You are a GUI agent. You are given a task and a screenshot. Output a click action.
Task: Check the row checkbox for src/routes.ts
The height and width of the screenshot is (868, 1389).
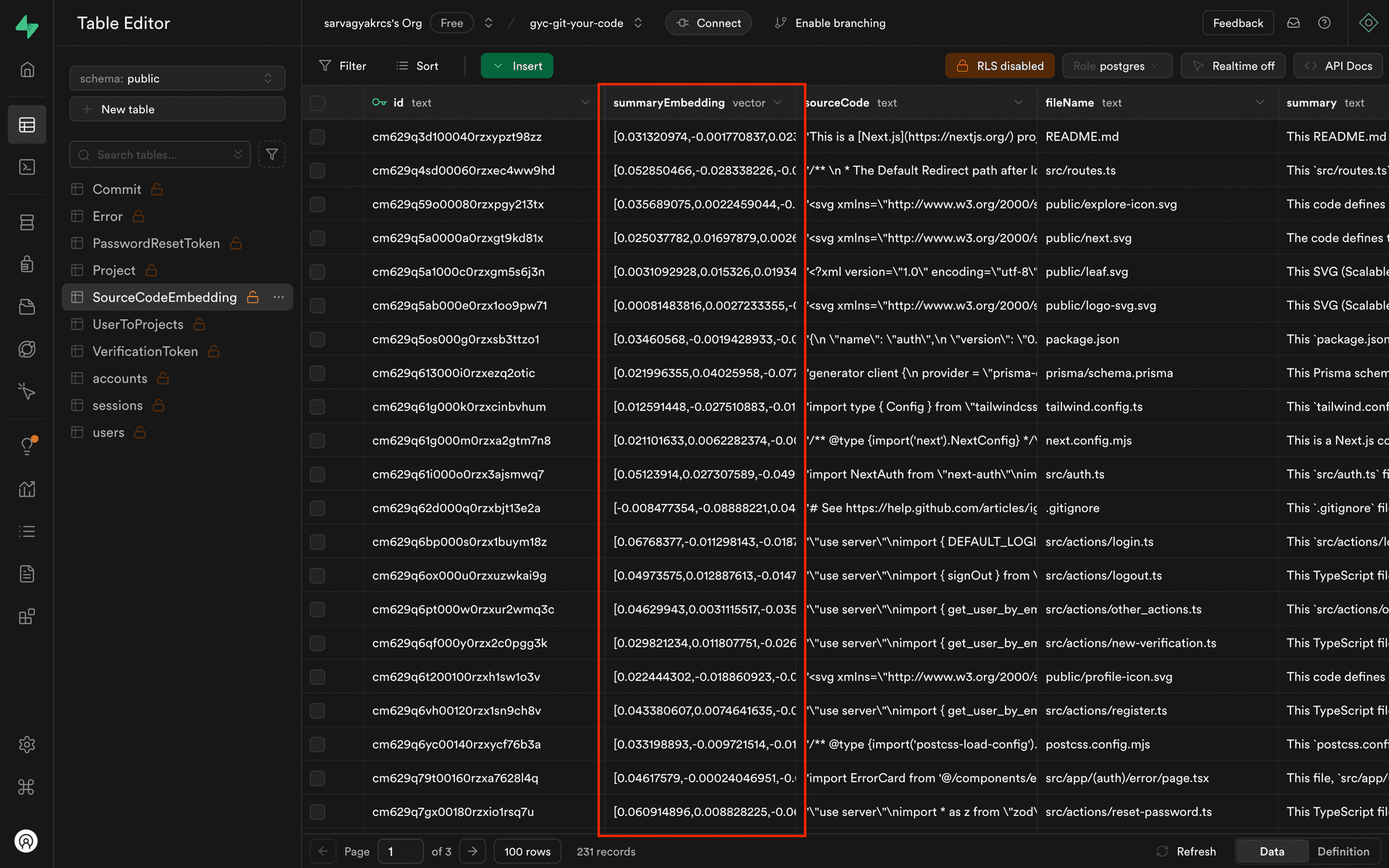(318, 171)
